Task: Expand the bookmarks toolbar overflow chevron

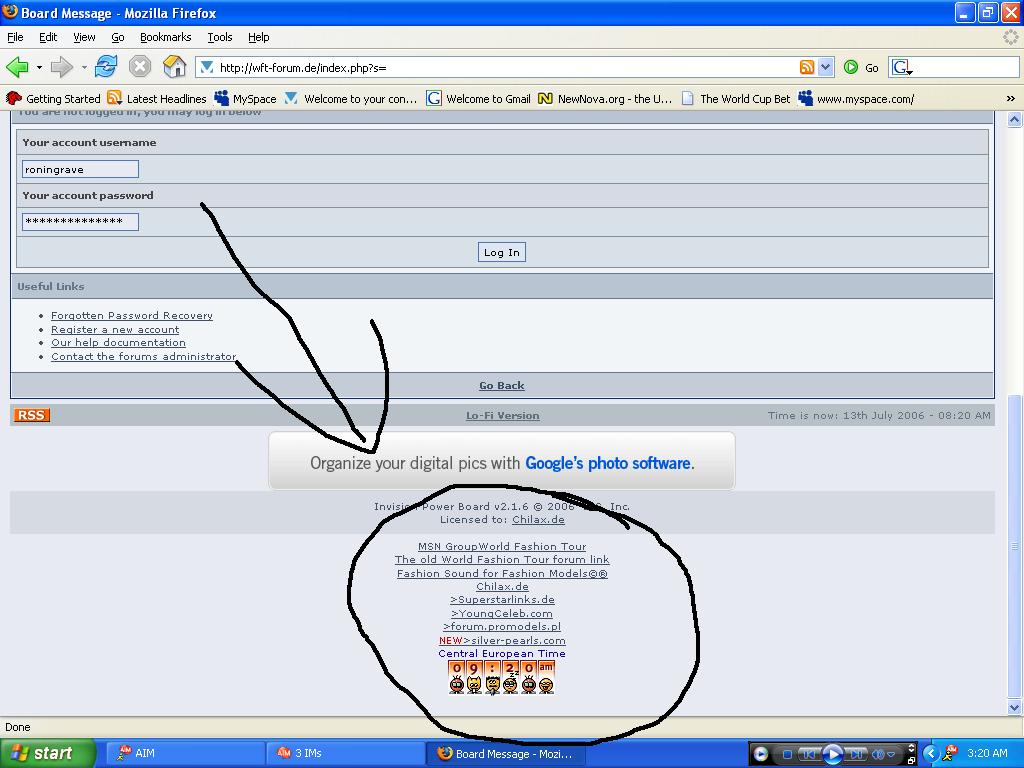Action: click(1010, 98)
